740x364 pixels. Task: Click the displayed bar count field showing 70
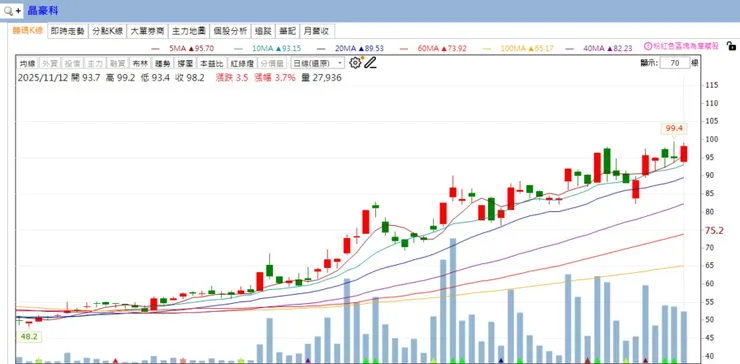pyautogui.click(x=675, y=63)
